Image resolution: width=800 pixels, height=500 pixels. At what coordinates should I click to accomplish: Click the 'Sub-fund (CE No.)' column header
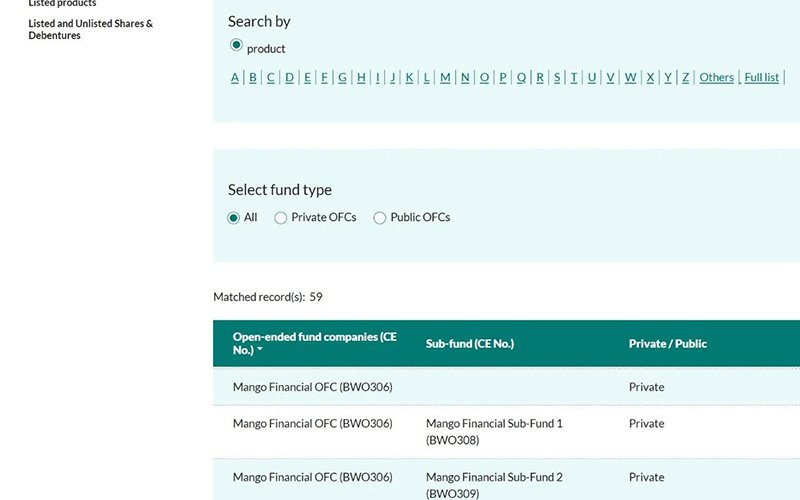click(469, 343)
